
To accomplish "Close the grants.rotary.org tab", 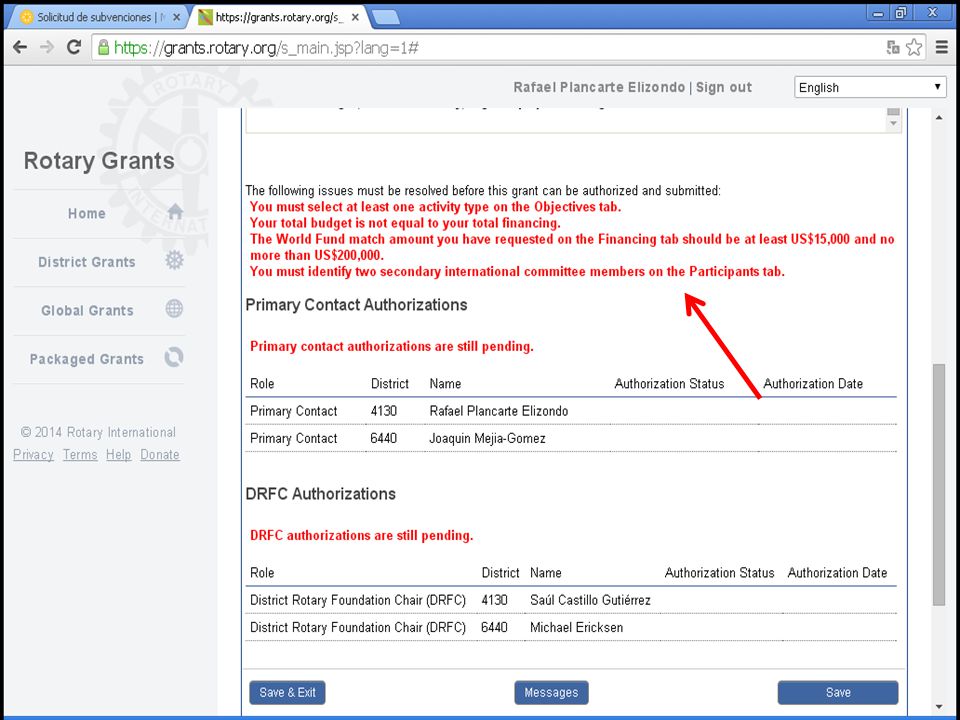I will 355,17.
